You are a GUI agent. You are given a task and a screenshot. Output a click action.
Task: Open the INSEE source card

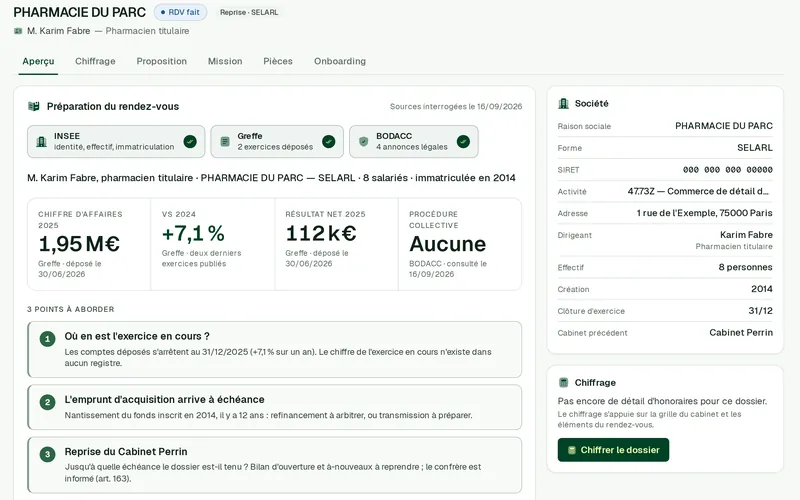116,141
